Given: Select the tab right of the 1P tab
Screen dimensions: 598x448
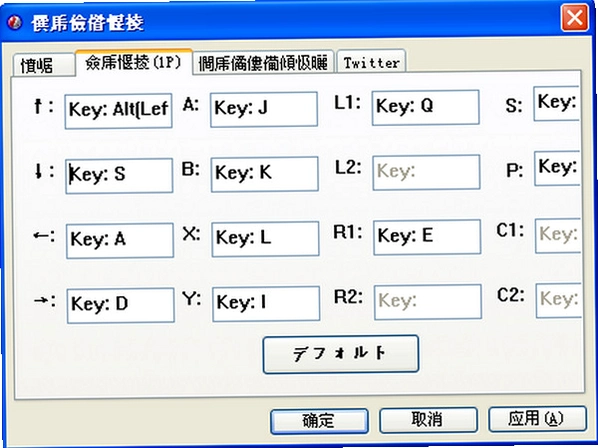Looking at the screenshot, I should coord(264,63).
